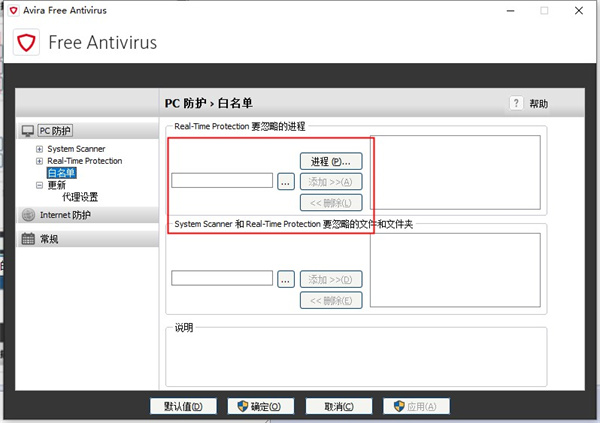Click the Avira umbrella logo in the header
Viewport: 600px width, 423px height.
pos(27,43)
